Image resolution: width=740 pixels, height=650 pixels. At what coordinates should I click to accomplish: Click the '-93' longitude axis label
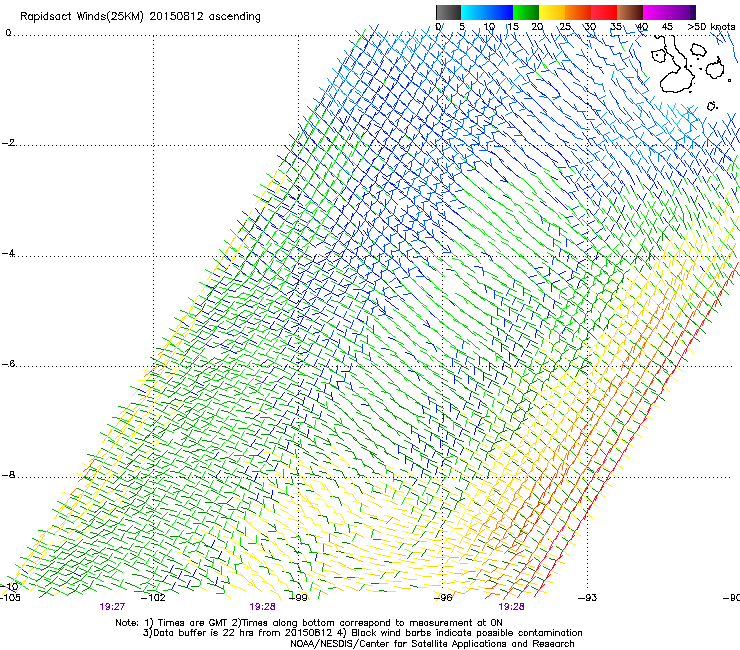click(x=588, y=598)
